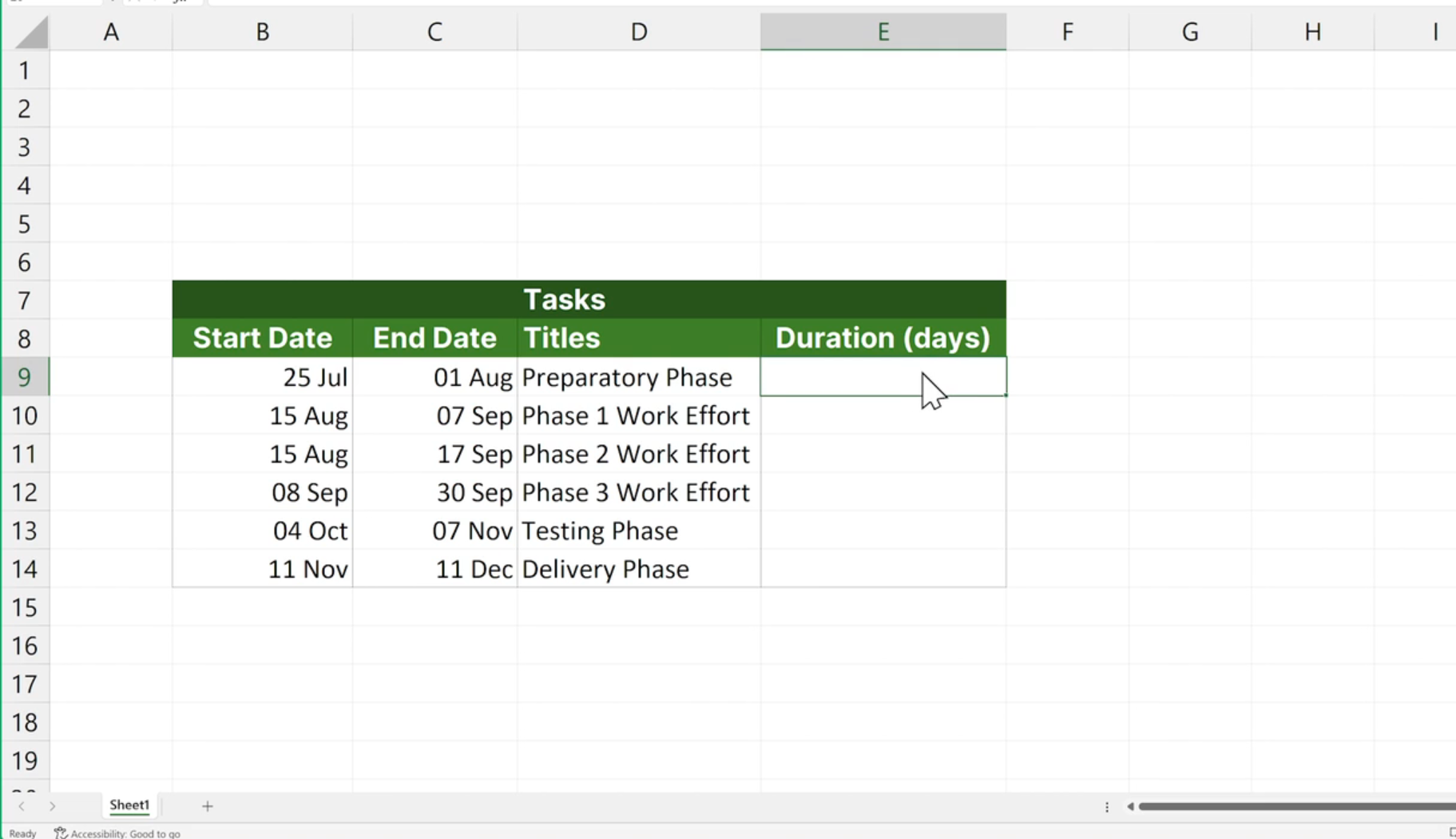Click the scrollbar split handle dots
The image size is (1456, 839).
click(1107, 807)
